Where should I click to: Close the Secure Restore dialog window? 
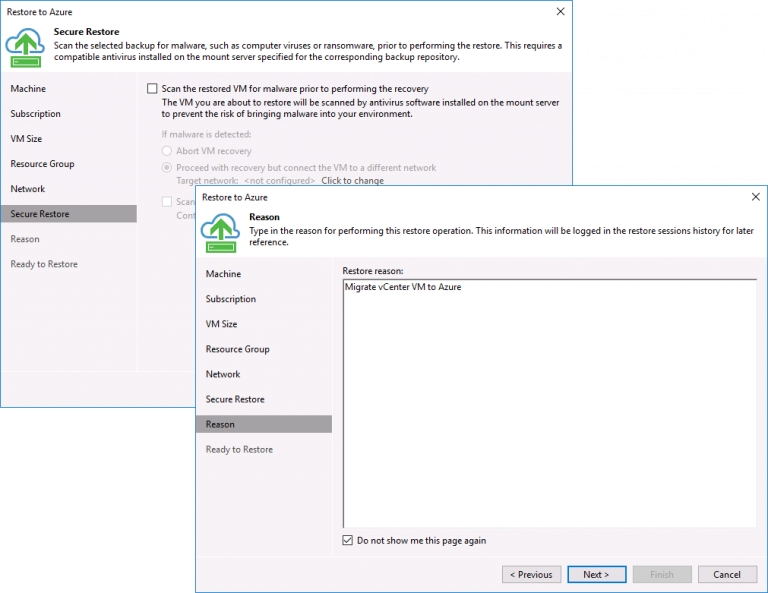click(x=560, y=11)
